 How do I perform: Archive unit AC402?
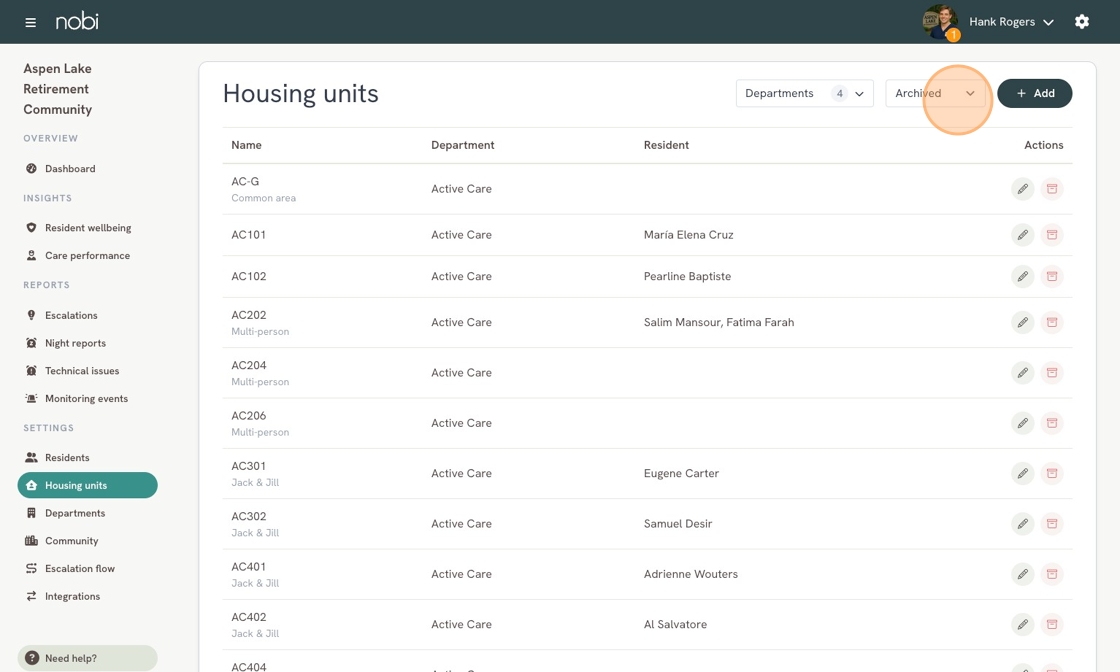1051,625
